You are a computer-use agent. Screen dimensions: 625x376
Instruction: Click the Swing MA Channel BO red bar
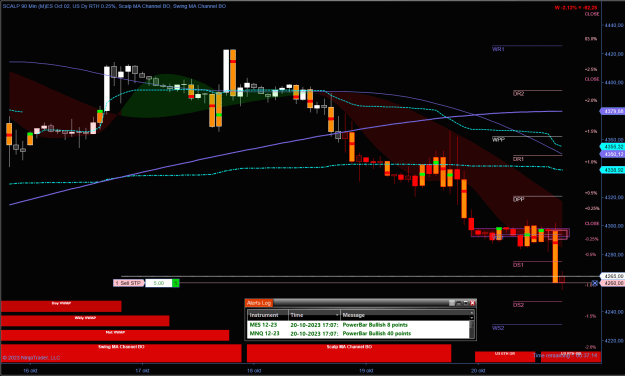click(121, 353)
